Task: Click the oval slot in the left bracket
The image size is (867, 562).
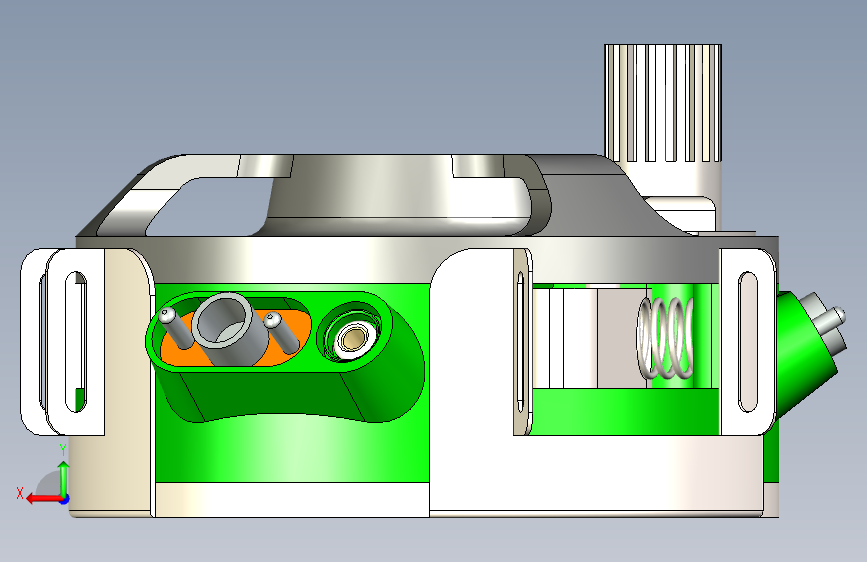Action: click(x=76, y=342)
